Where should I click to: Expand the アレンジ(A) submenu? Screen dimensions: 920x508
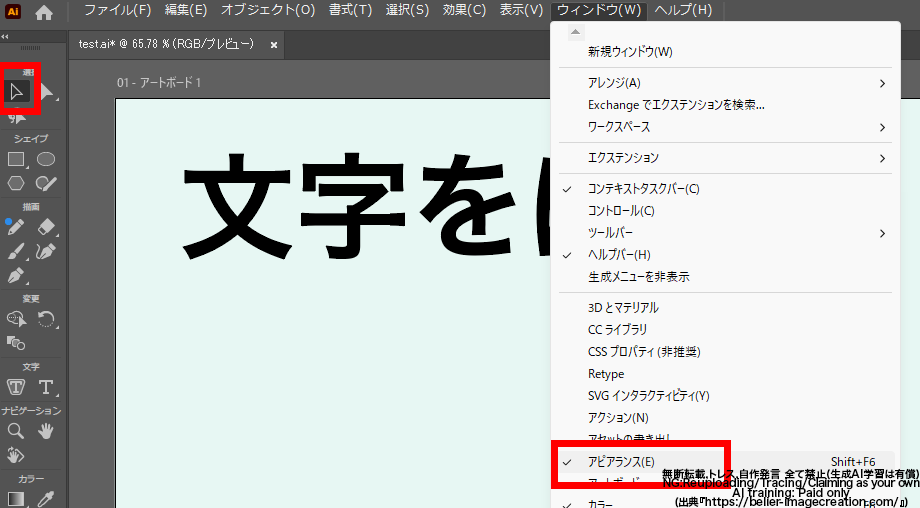(725, 83)
